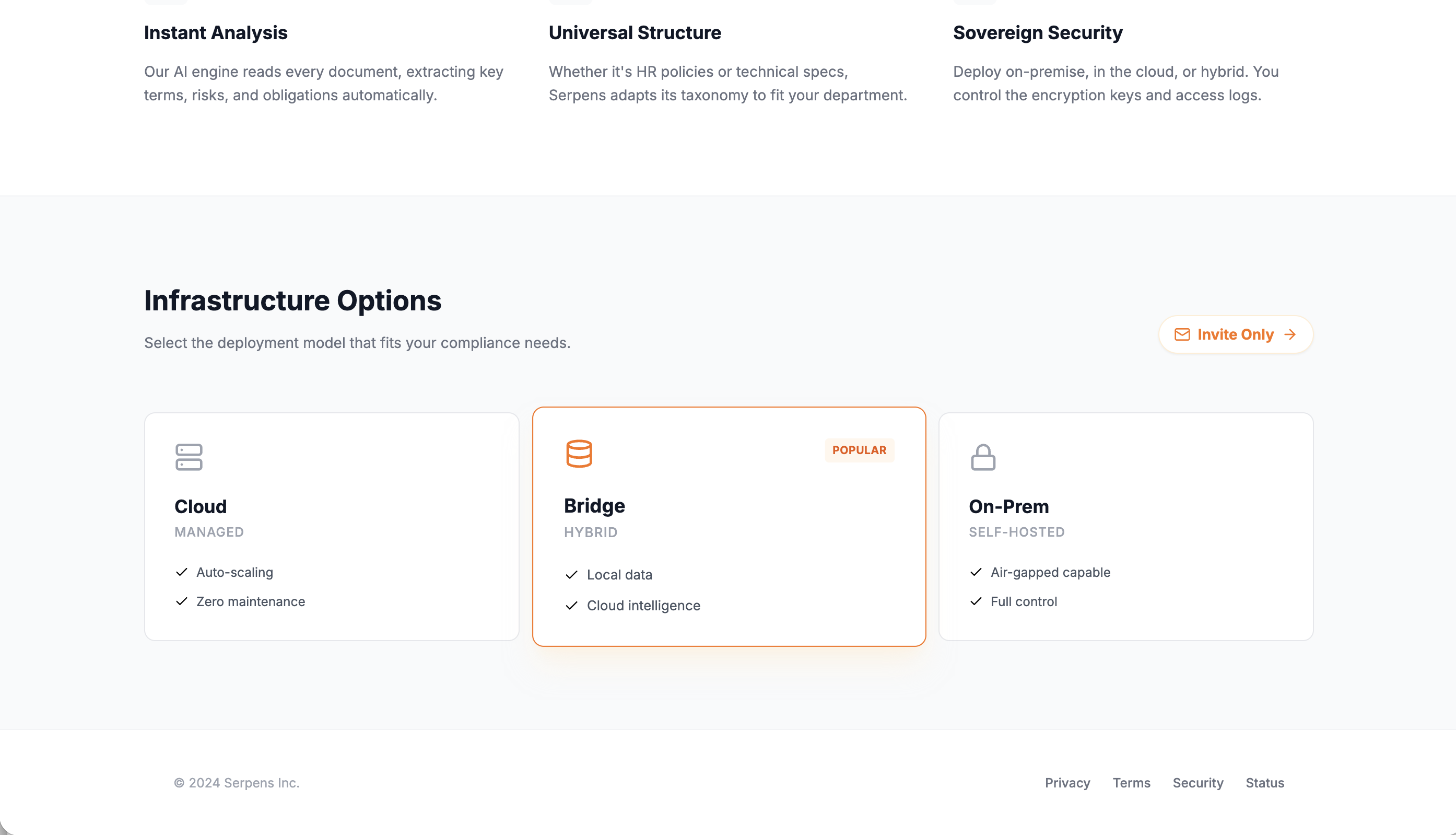Screen dimensions: 1456x835
Task: Click the Invite Only button
Action: point(1236,334)
